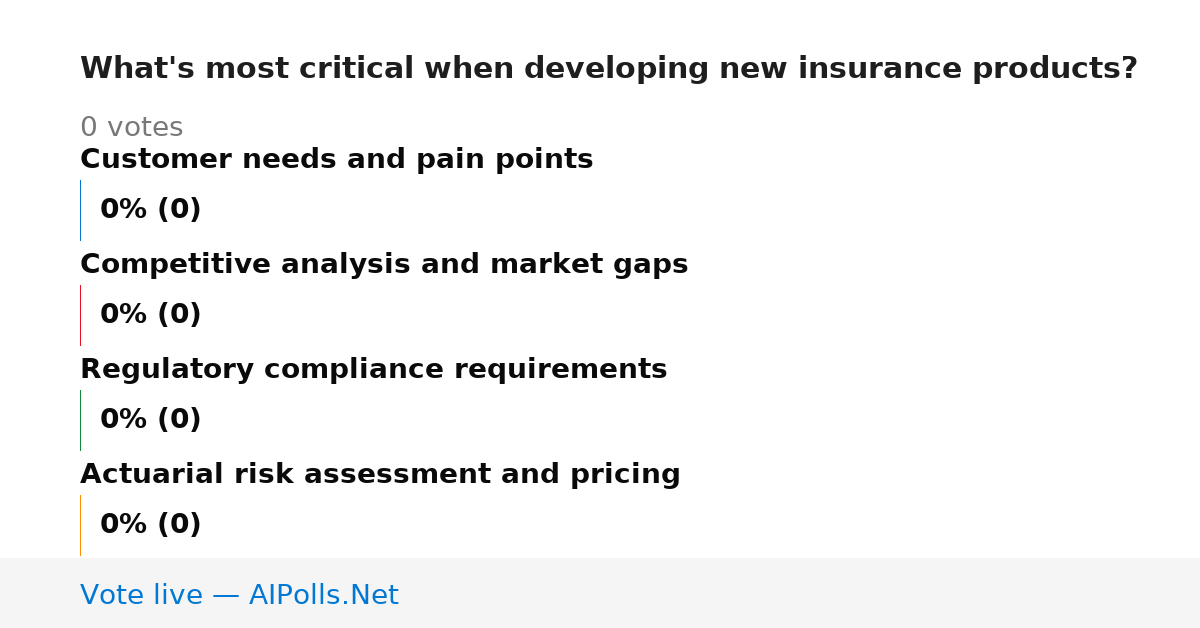Click the red bar under Competitive analysis
This screenshot has width=1200, height=628.
tap(80, 315)
